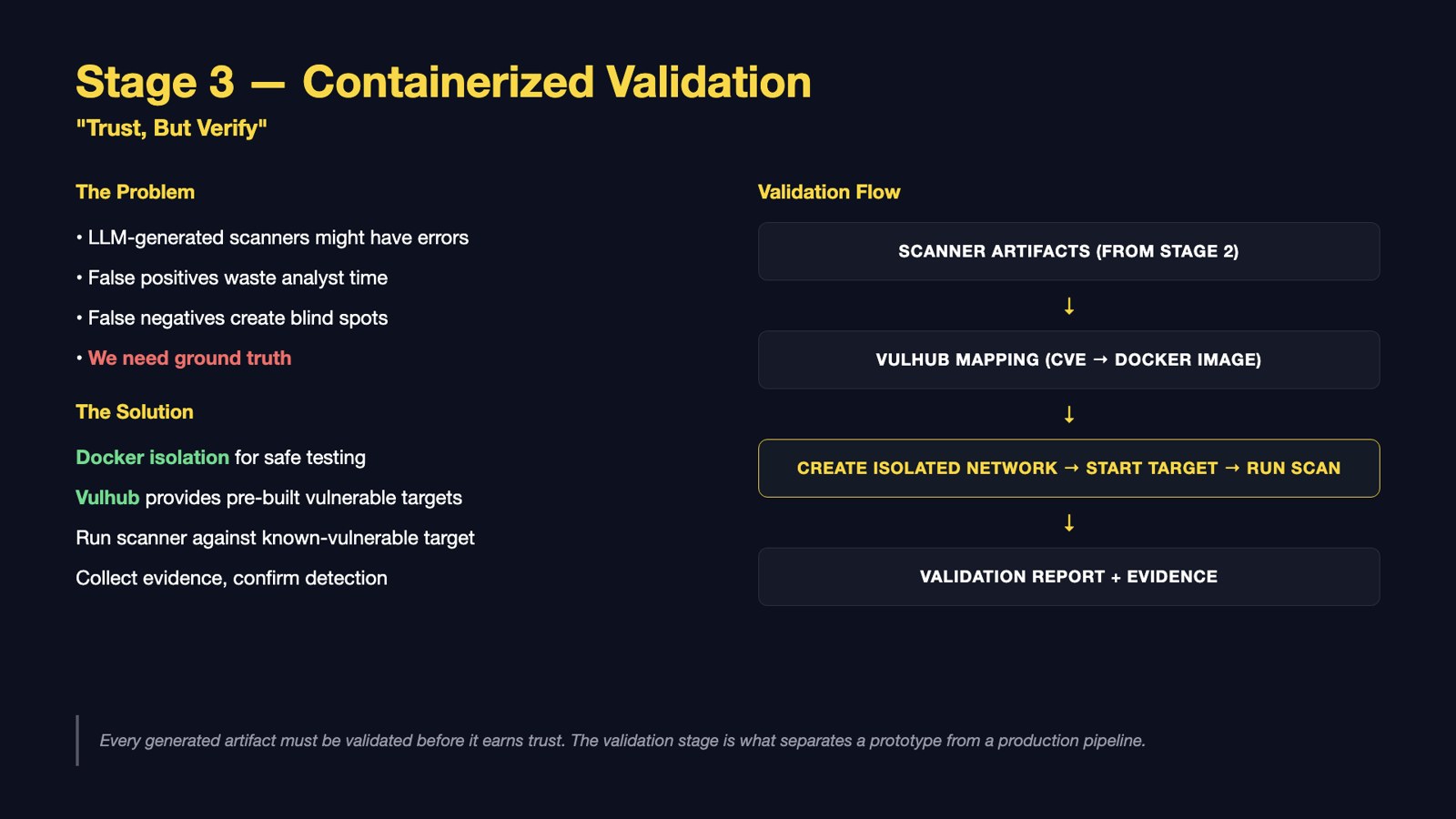Select the red We need ground truth text
Screen dimensions: 1456x819
click(189, 358)
